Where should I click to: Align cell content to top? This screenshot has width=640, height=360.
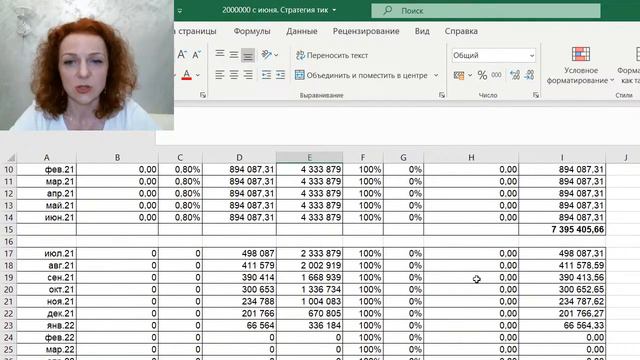(x=220, y=54)
